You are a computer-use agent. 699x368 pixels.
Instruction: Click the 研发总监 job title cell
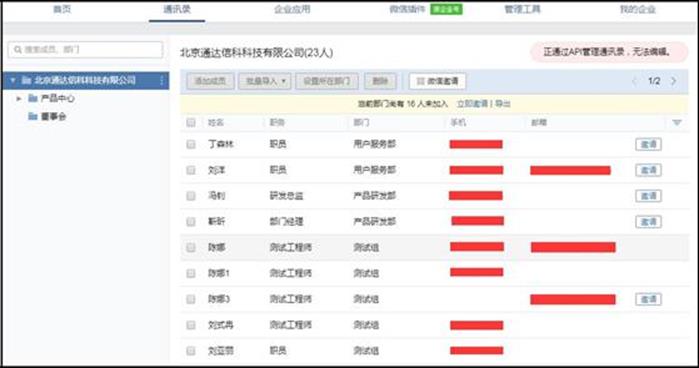click(x=286, y=196)
